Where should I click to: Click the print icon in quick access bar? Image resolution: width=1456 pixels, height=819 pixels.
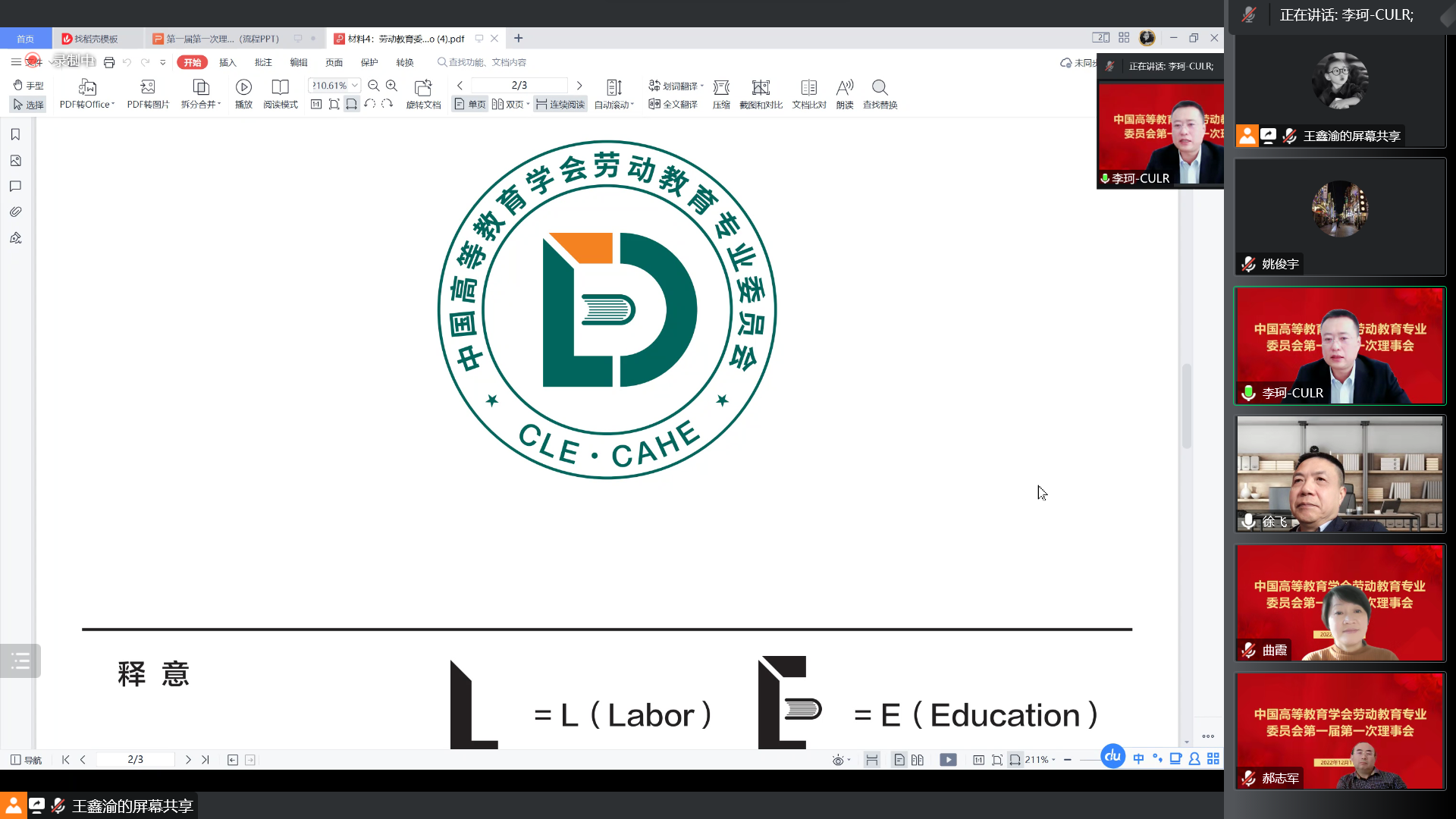click(109, 62)
